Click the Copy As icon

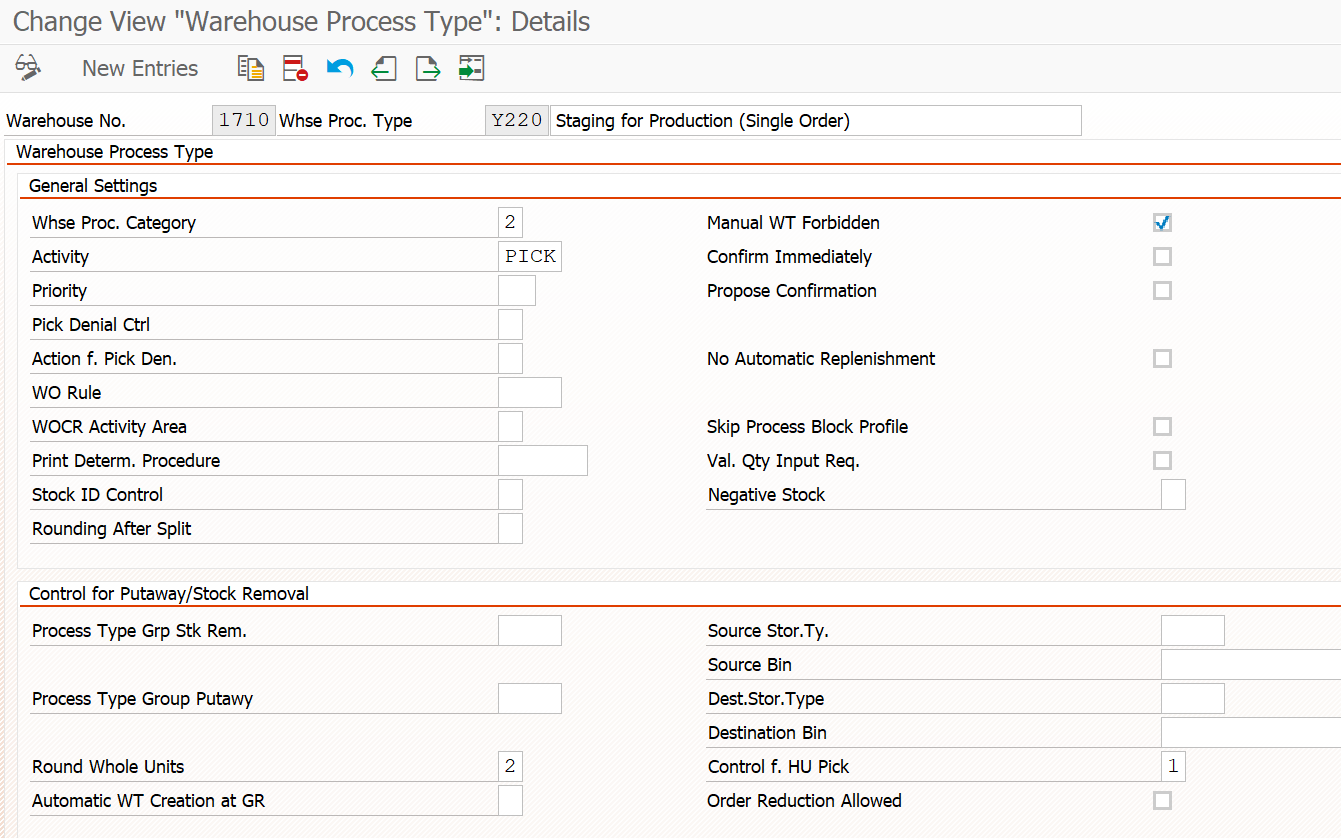pos(250,68)
